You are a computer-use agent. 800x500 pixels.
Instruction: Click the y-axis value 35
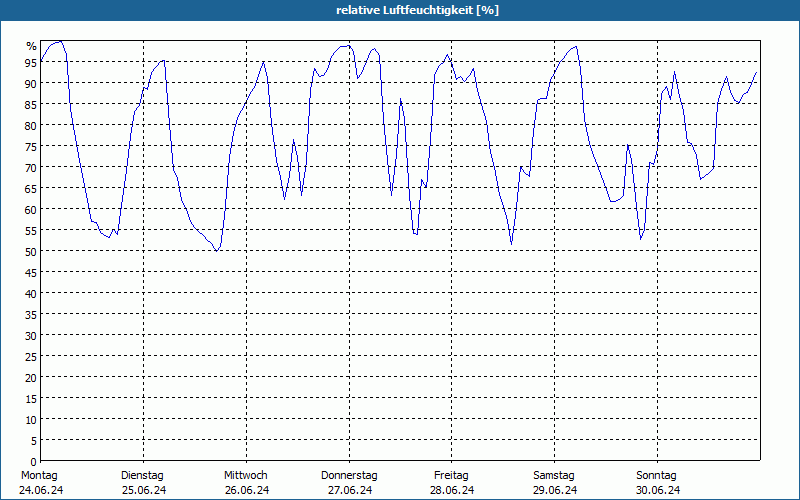[x=31, y=315]
